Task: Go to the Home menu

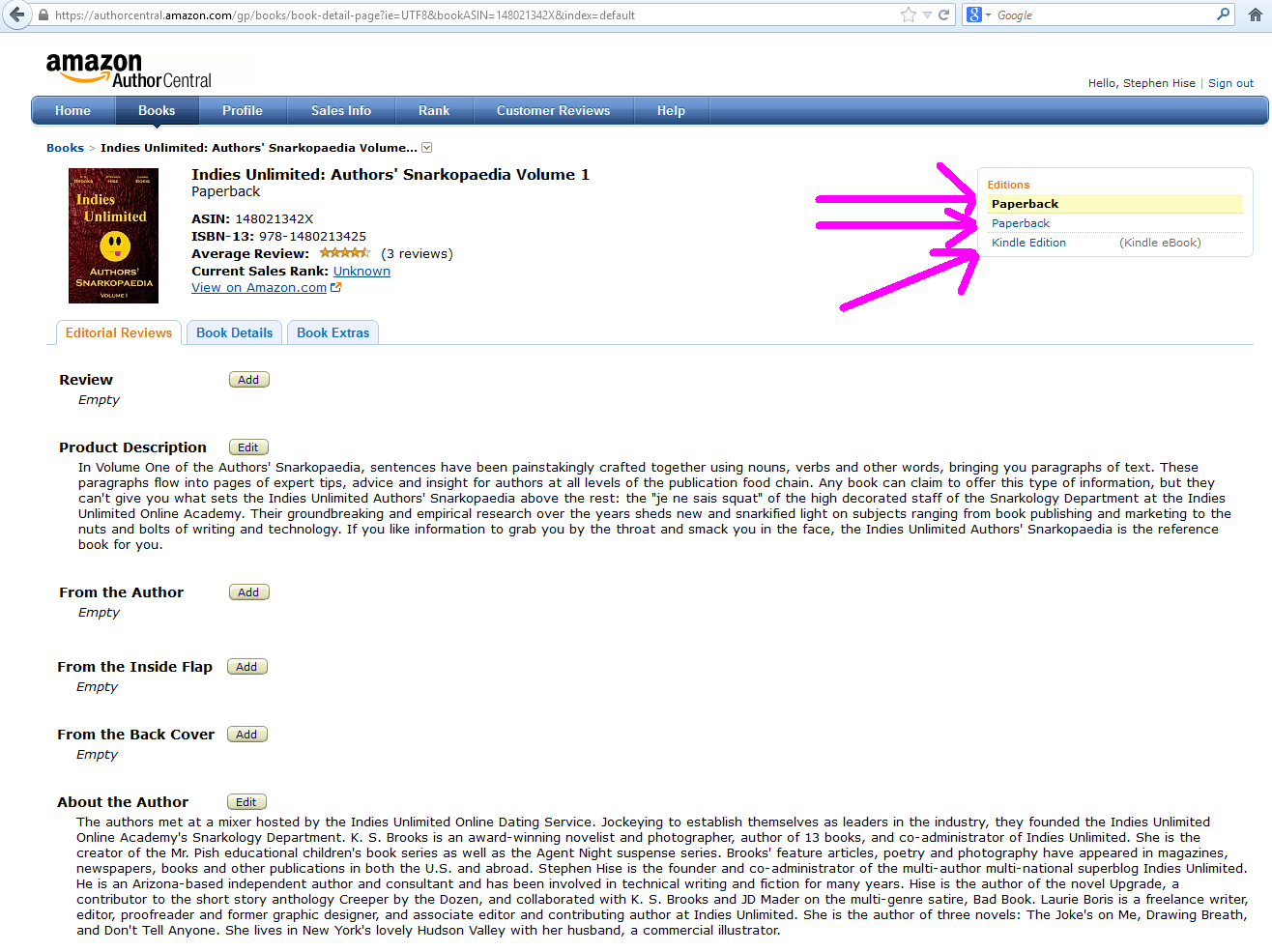Action: tap(72, 110)
